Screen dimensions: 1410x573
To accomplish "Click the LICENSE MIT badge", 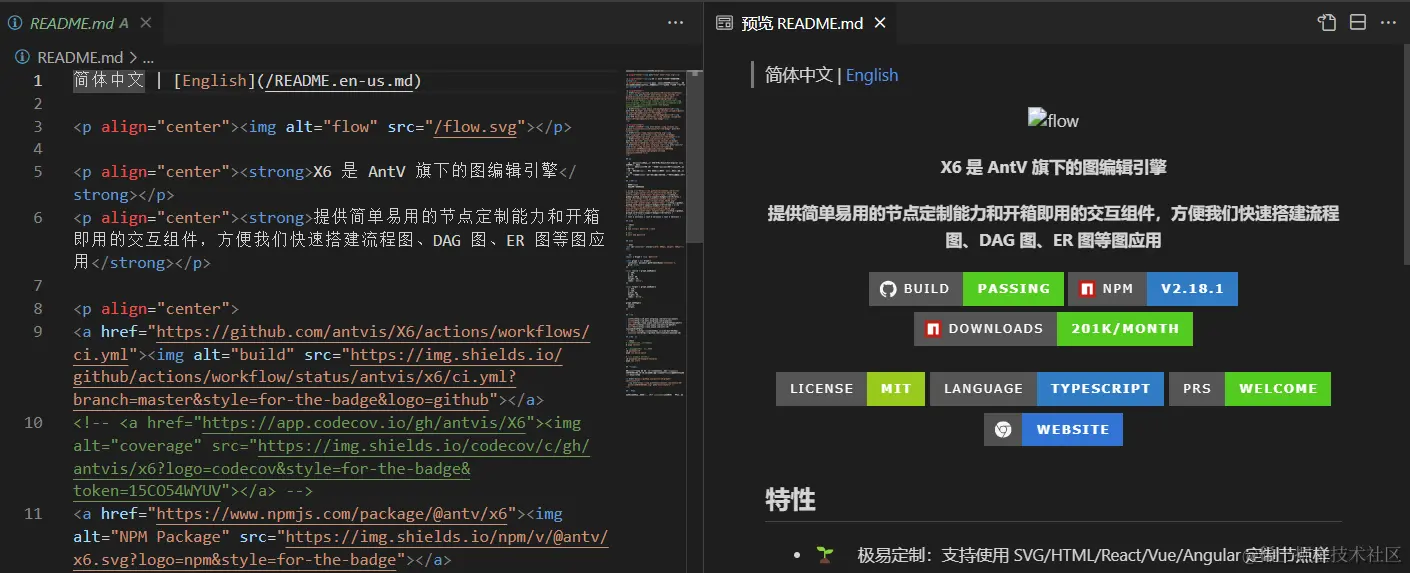I will [x=850, y=389].
